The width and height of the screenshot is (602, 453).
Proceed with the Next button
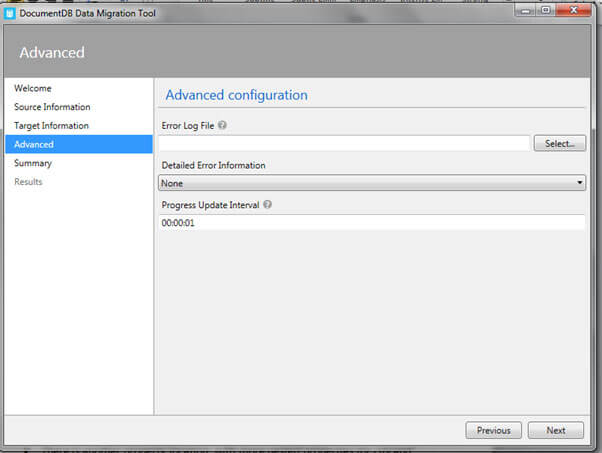pyautogui.click(x=556, y=430)
